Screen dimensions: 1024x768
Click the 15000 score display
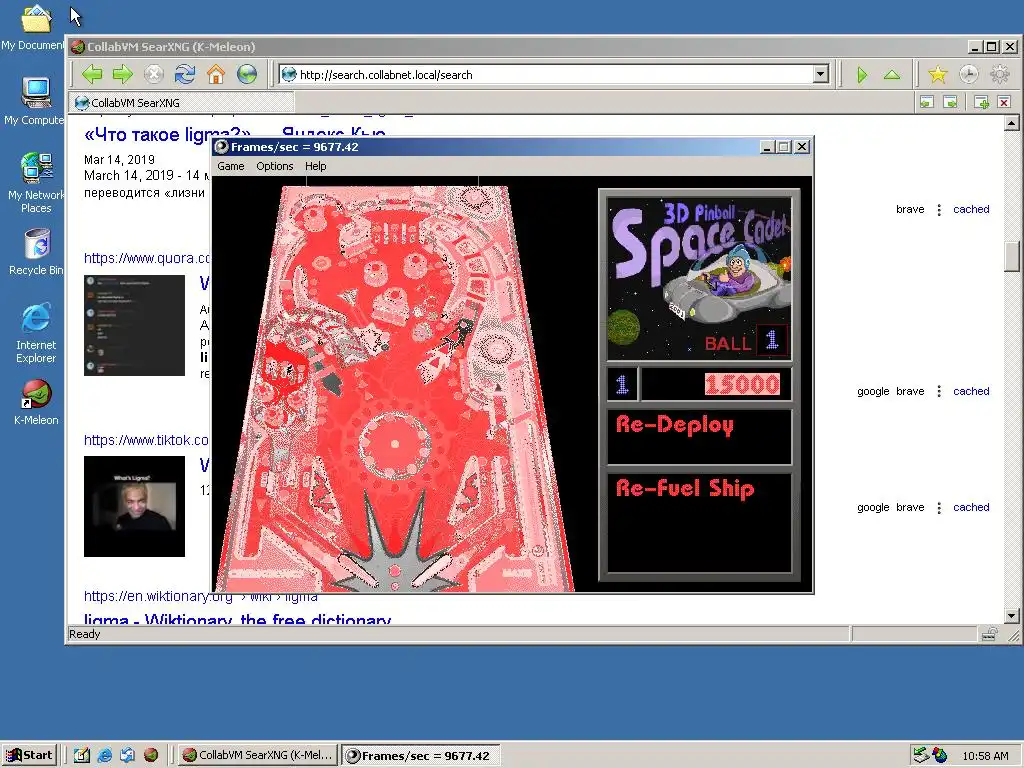tap(742, 385)
